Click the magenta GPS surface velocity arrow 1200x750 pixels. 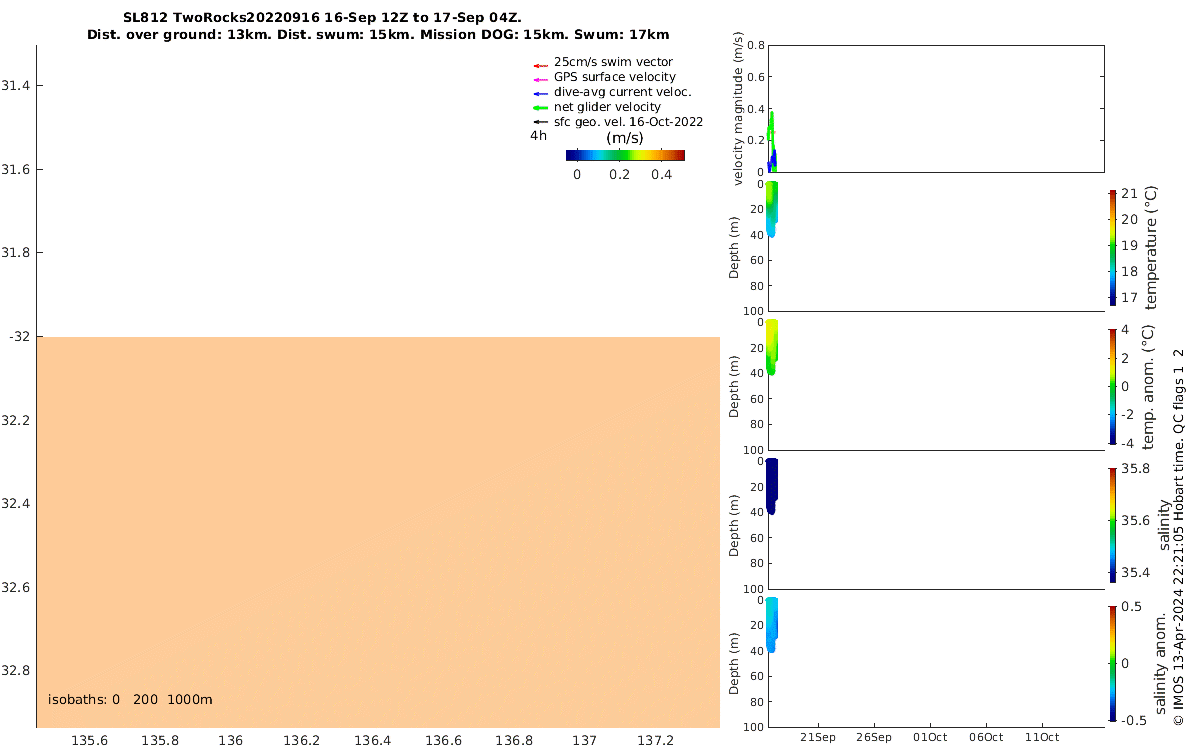tap(541, 79)
